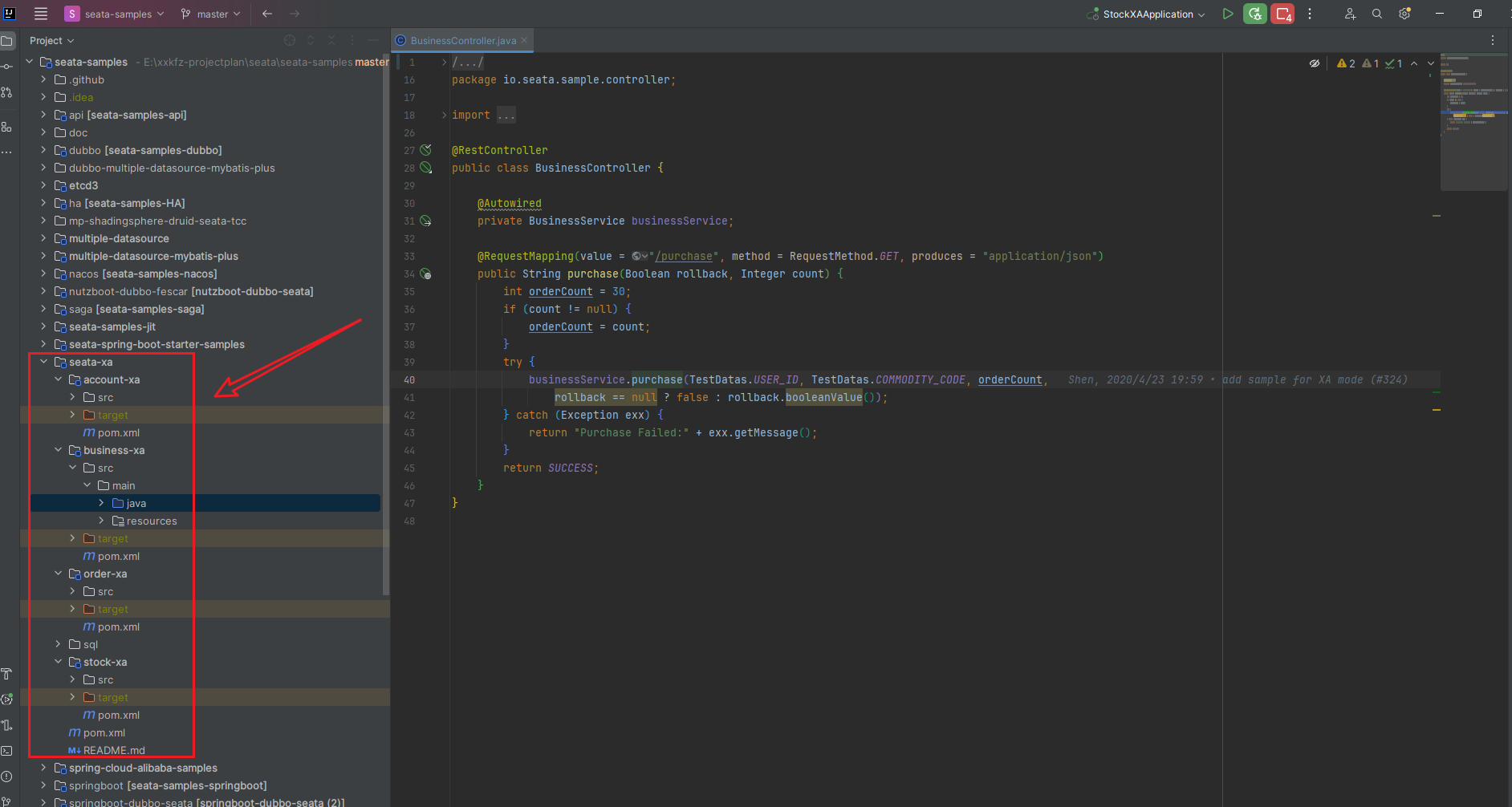Hide the Project panel
1512x807 pixels.
click(373, 40)
